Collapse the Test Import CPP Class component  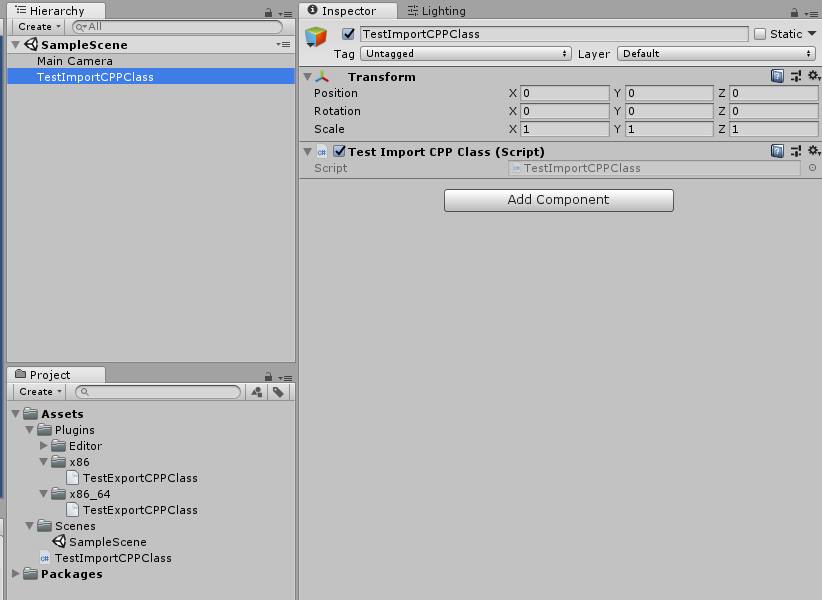coord(308,152)
